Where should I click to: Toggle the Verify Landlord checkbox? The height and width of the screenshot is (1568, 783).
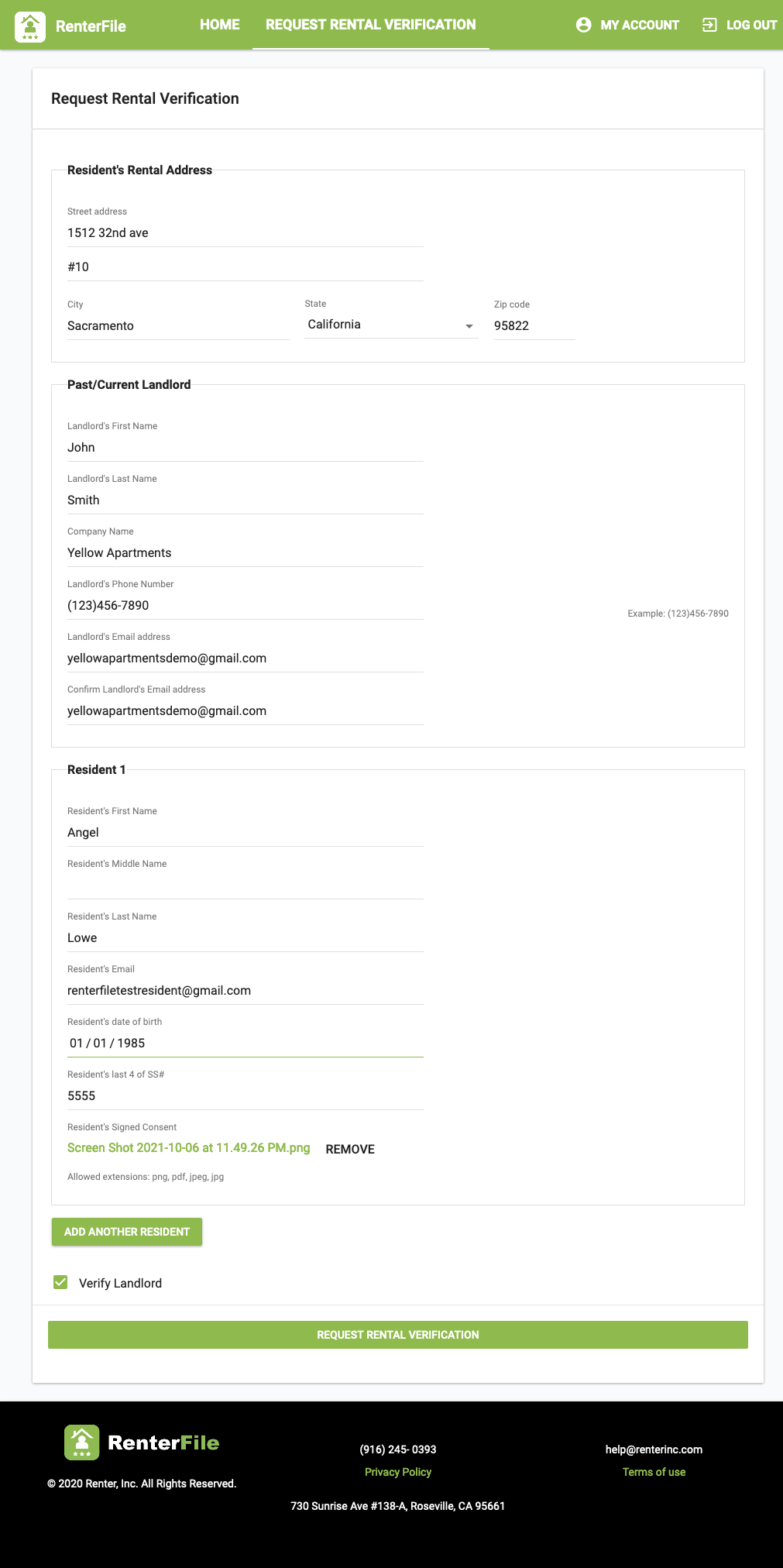pyautogui.click(x=60, y=1282)
